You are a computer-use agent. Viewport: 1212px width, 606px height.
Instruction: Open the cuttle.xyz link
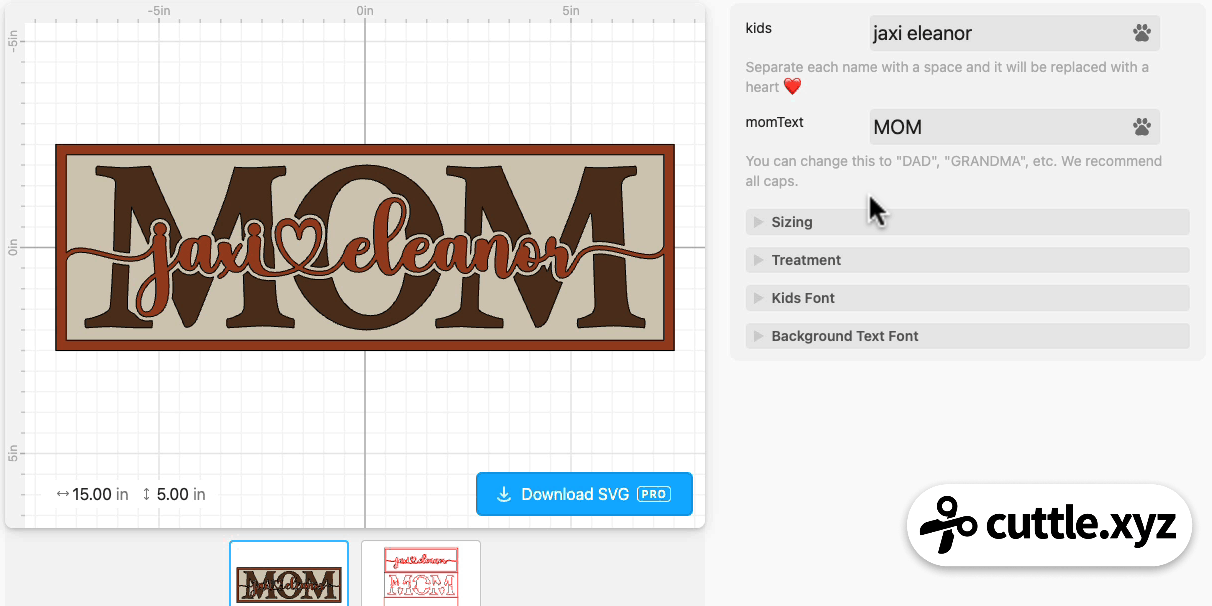pyautogui.click(x=1049, y=525)
